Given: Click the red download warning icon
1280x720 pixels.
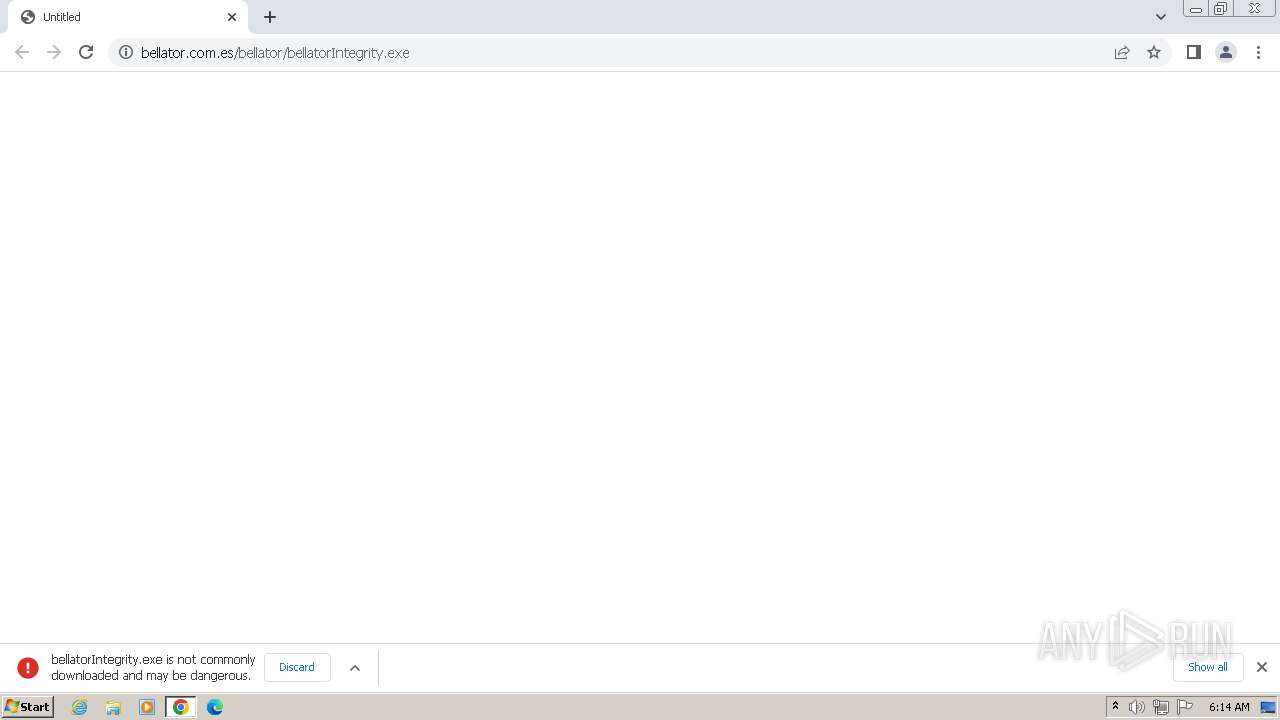Looking at the screenshot, I should (28, 667).
